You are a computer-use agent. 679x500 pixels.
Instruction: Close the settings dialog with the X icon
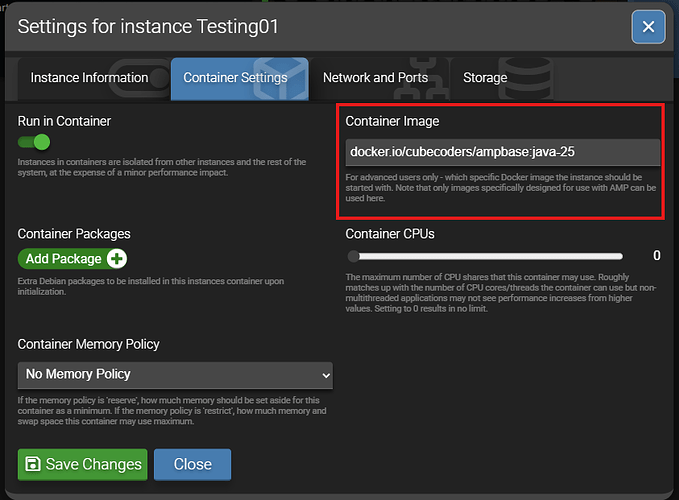coord(648,26)
